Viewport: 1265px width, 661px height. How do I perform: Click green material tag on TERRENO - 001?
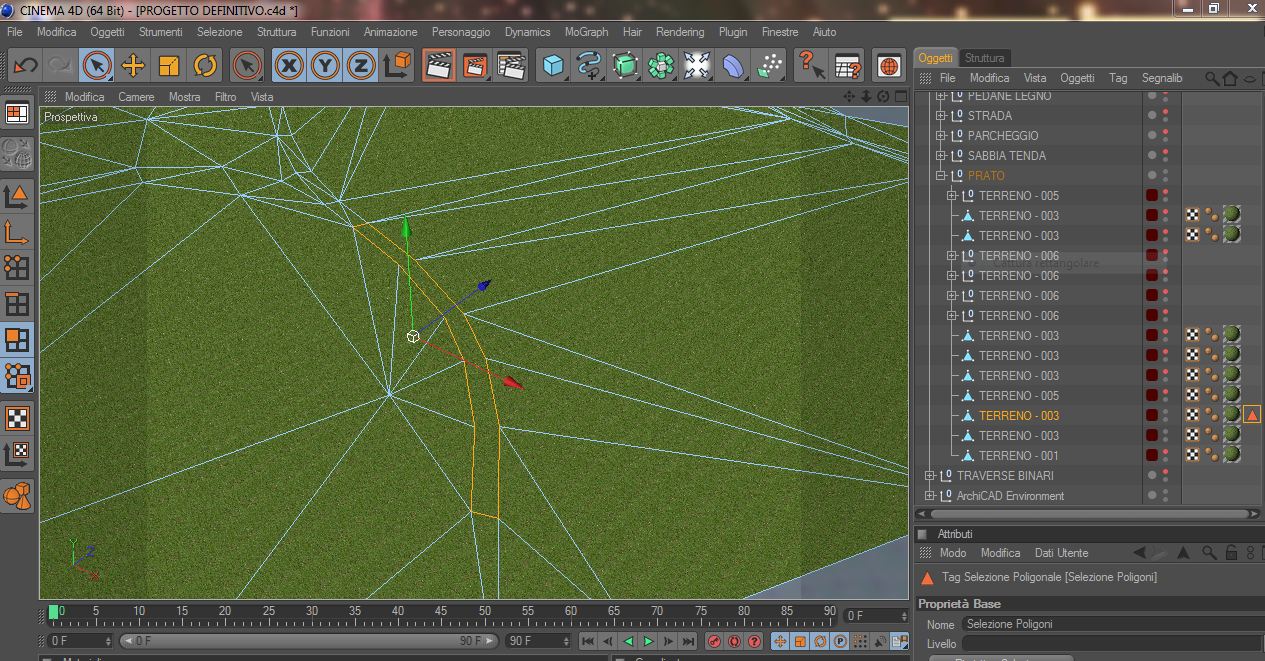click(1232, 455)
